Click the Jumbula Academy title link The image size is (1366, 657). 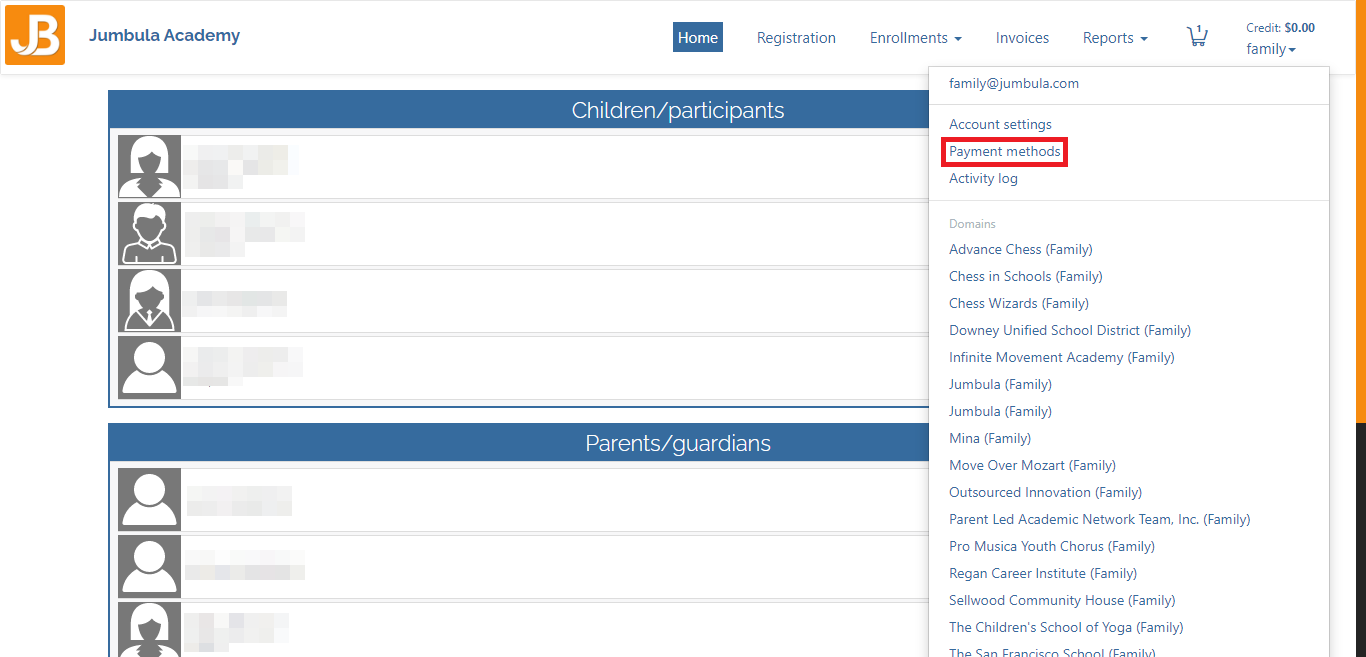[164, 36]
